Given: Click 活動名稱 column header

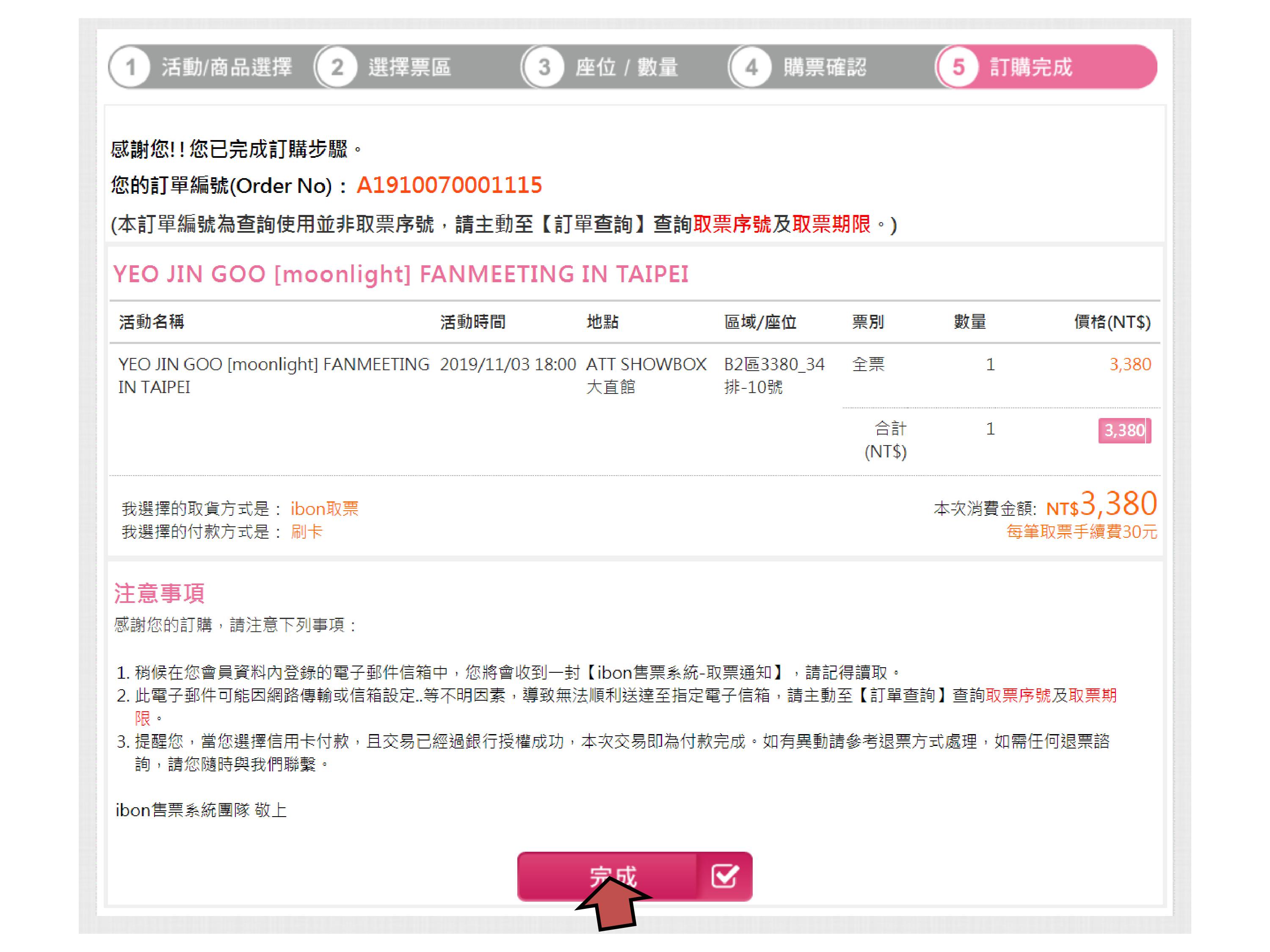Looking at the screenshot, I should pos(152,322).
